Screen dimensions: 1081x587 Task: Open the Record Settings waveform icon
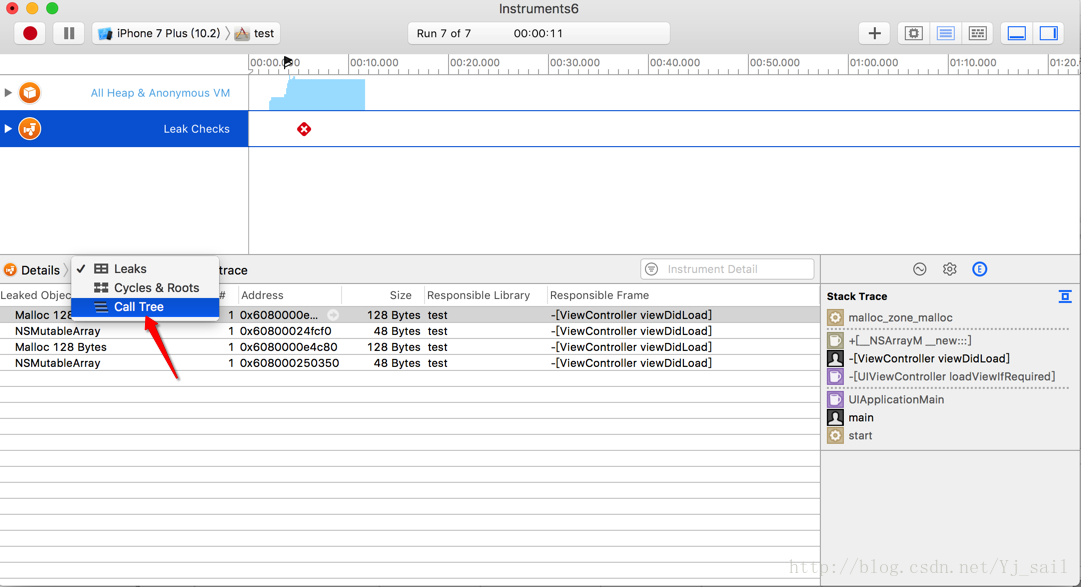tap(920, 269)
